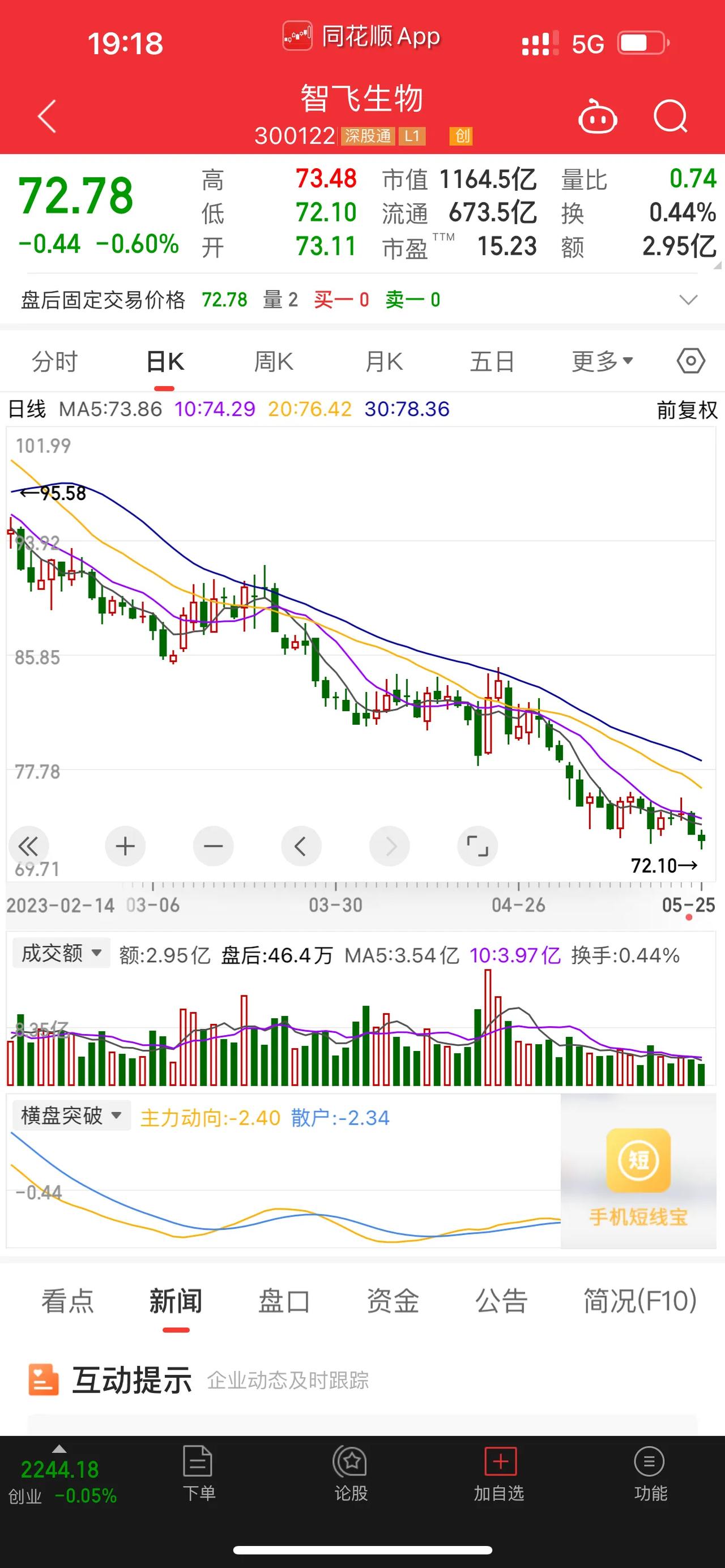Image resolution: width=725 pixels, height=1568 pixels.
Task: Tap the 互动提示 orange icon
Action: [43, 1379]
